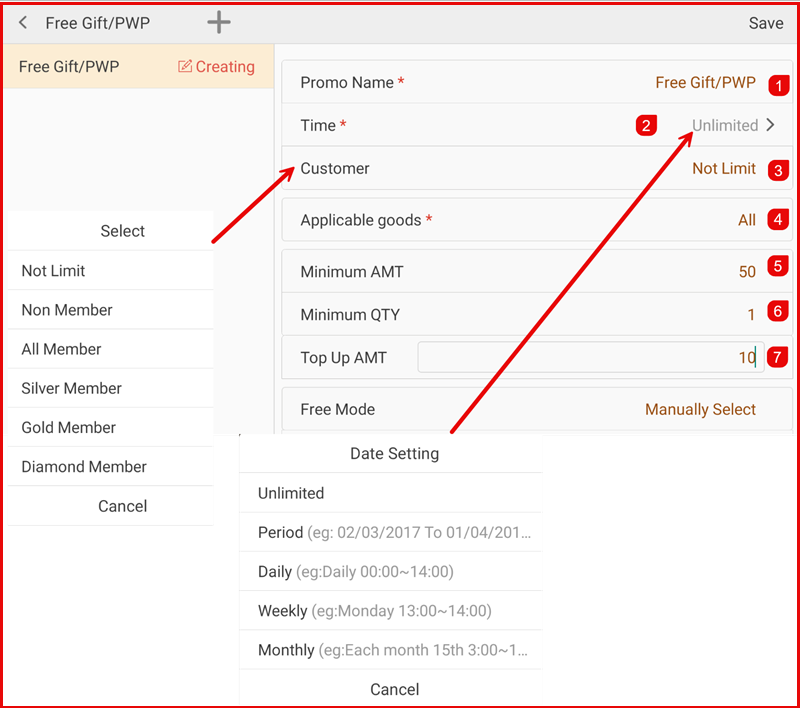Viewport: 800px width, 708px height.
Task: Save the promotion settings
Action: (766, 23)
